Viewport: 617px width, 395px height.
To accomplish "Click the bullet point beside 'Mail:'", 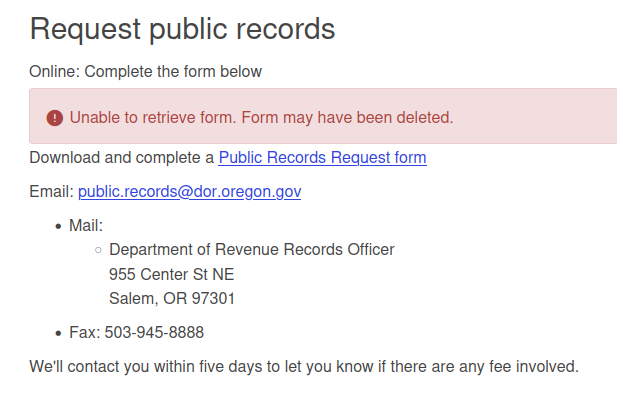I will pos(59,227).
